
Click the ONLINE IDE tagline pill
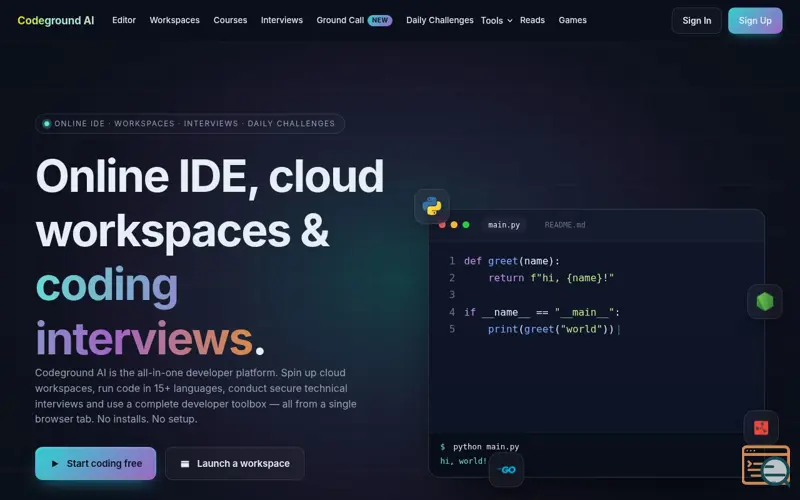point(190,123)
